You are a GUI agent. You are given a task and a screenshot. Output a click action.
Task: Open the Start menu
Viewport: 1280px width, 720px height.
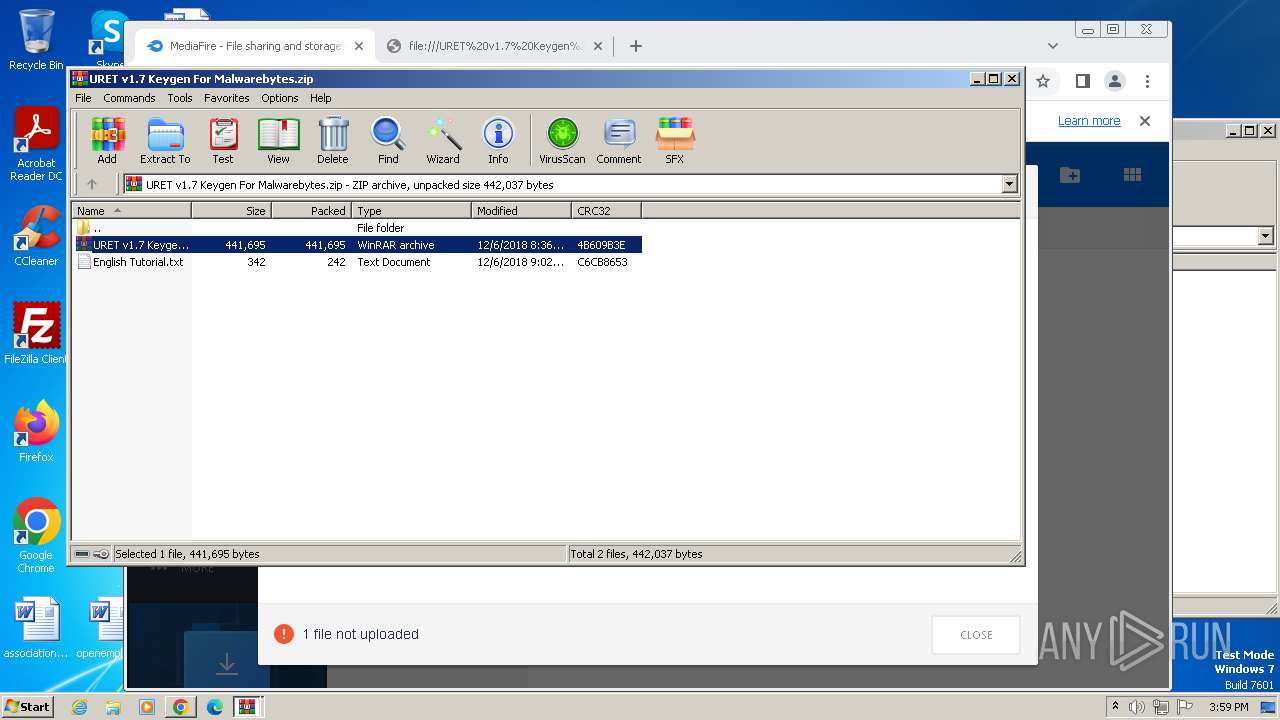pyautogui.click(x=28, y=707)
